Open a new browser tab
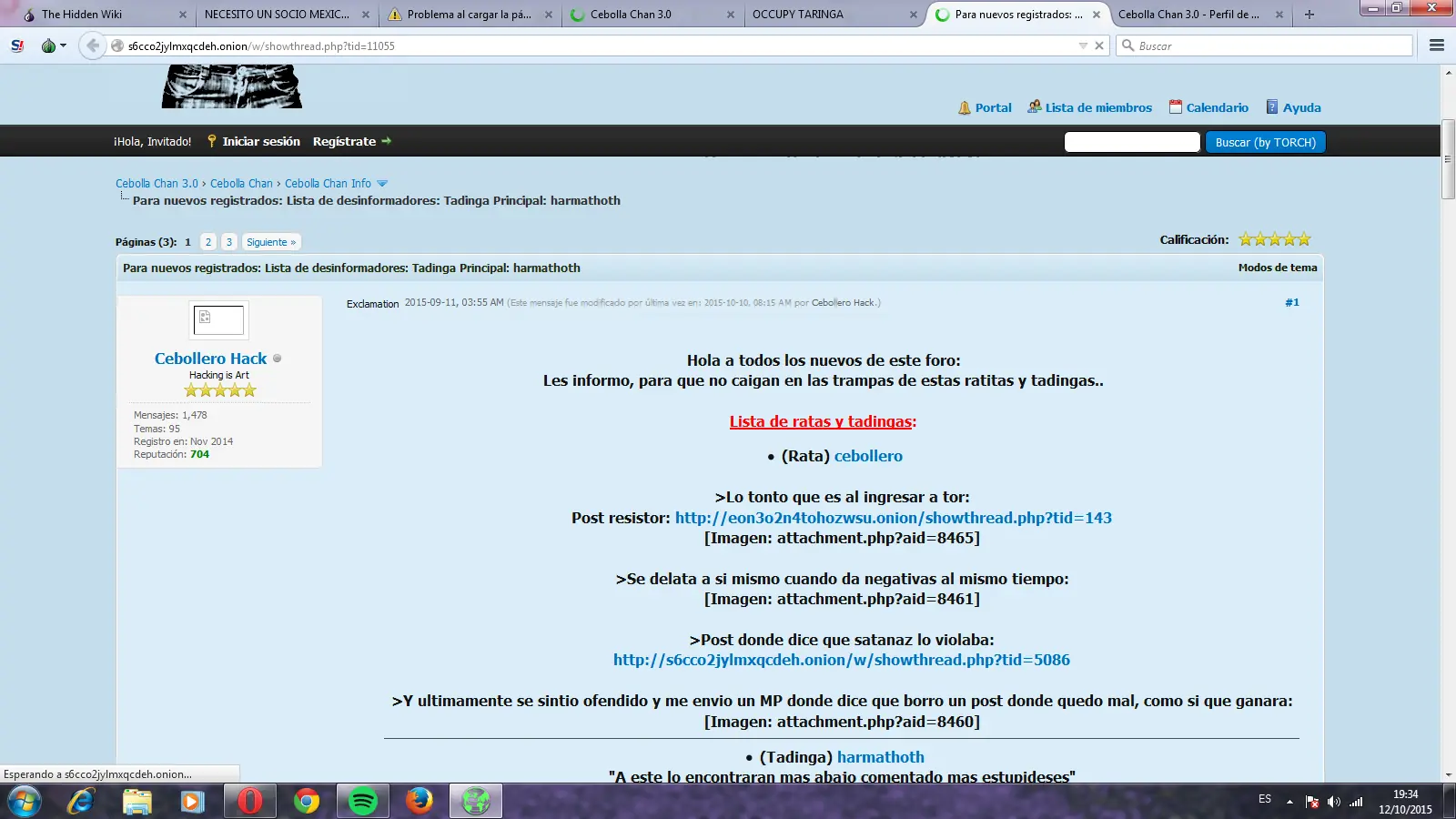Image resolution: width=1456 pixels, height=819 pixels. (x=1309, y=15)
